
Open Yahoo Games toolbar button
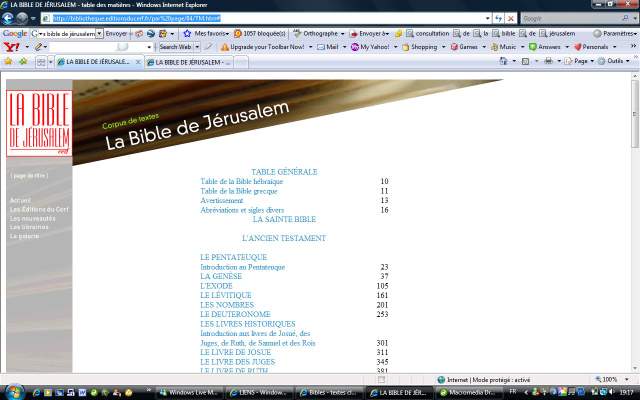(x=464, y=47)
